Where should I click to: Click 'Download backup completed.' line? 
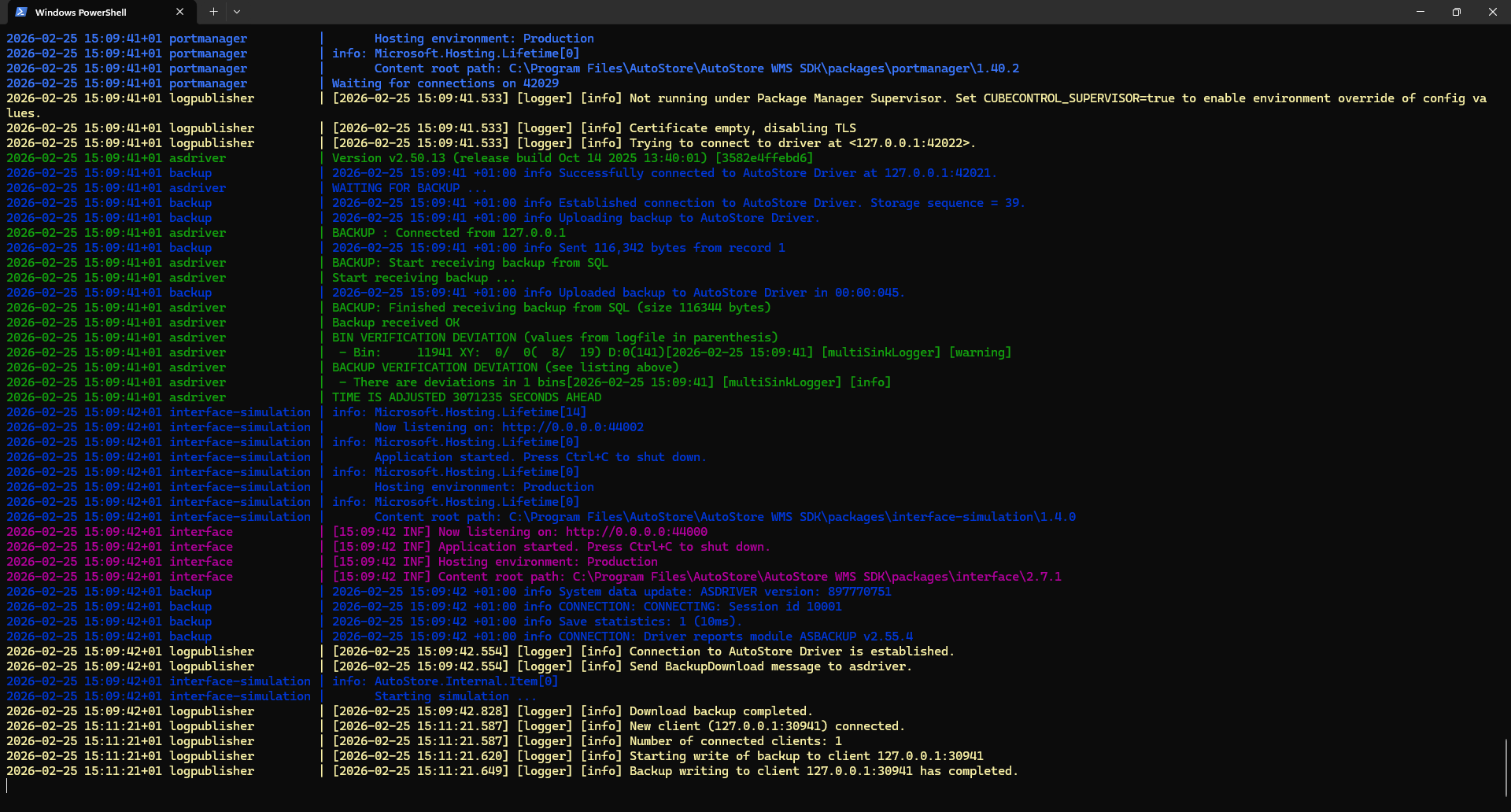[721, 711]
